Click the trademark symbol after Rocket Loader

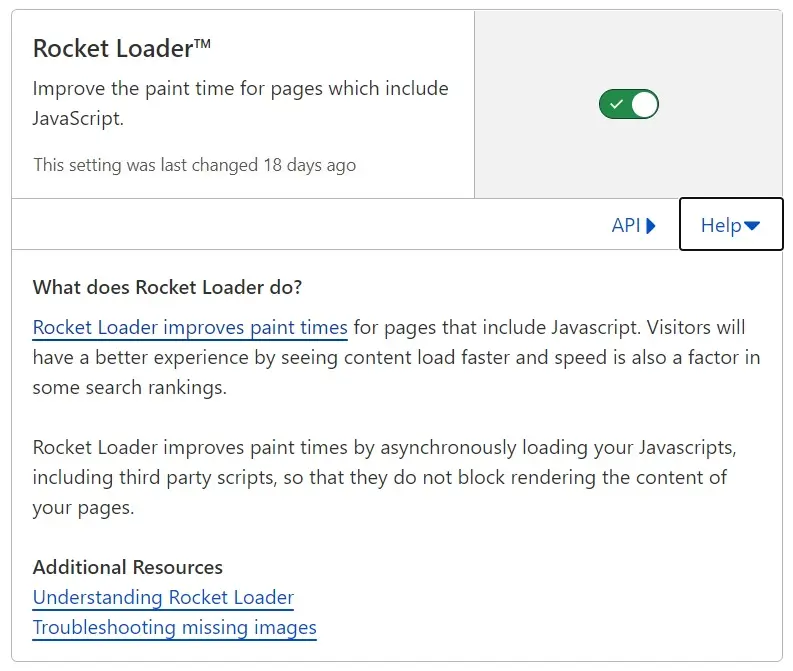click(201, 45)
